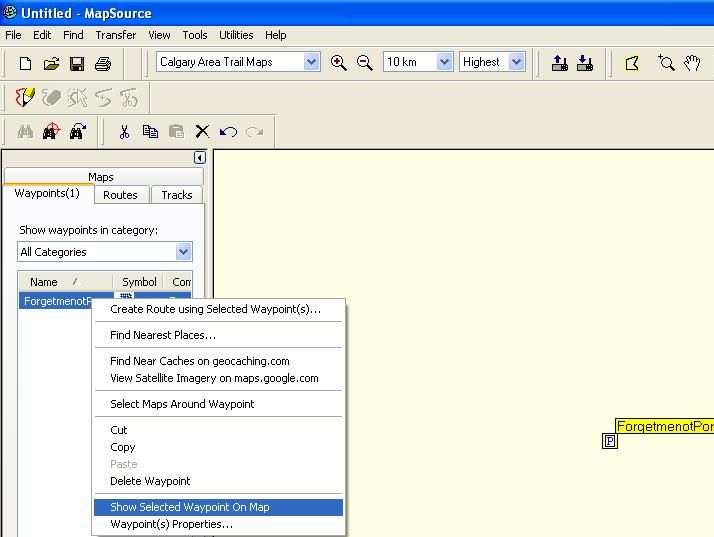Open the Calgary Area Trail Maps dropdown
The image size is (714, 537).
[311, 62]
